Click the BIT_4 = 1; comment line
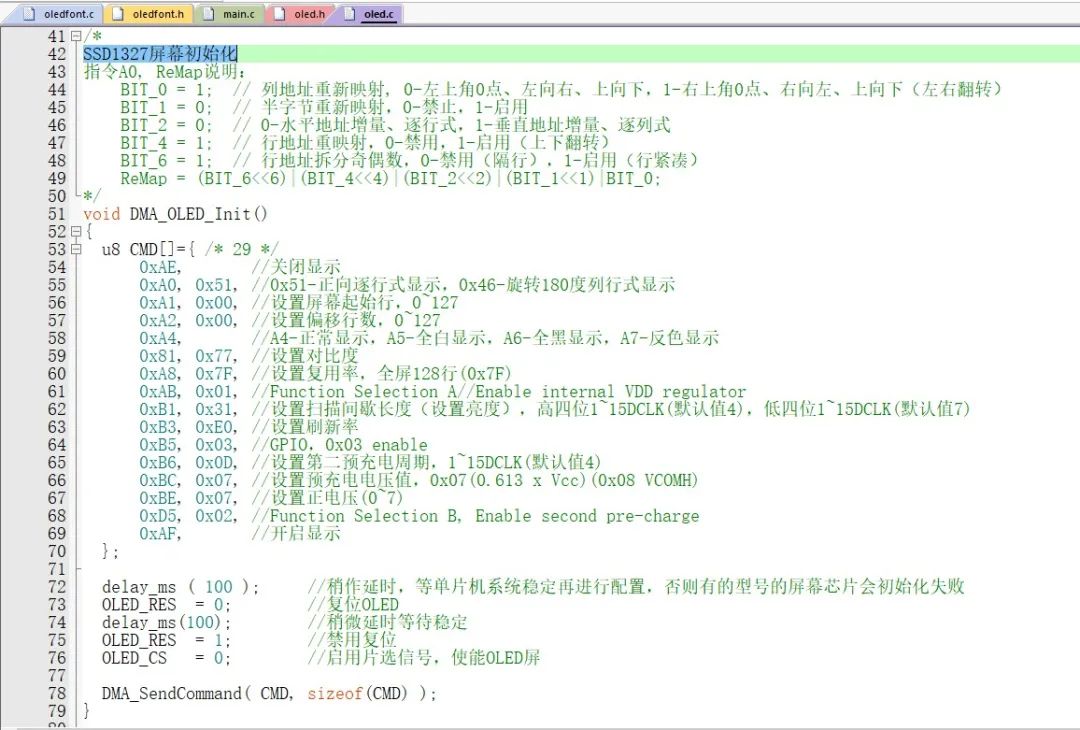Screen dimensions: 1080x730 [365, 143]
